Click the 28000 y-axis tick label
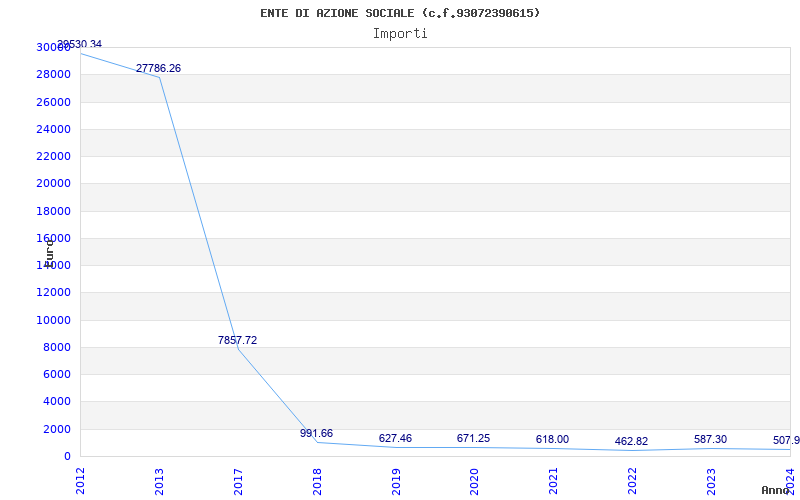This screenshot has height=500, width=800. (53, 74)
